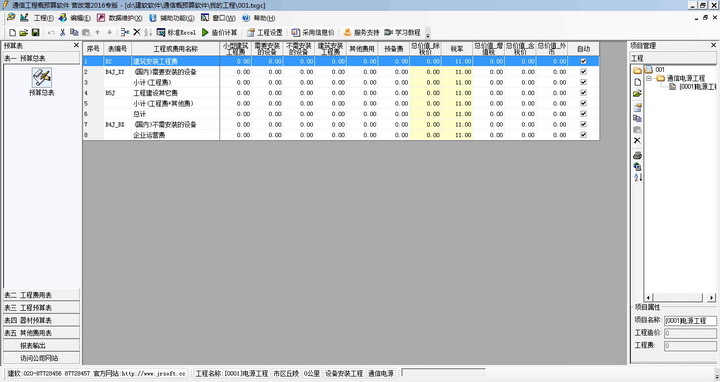Click the 报表输出 button
The width and height of the screenshot is (720, 382).
click(x=41, y=345)
